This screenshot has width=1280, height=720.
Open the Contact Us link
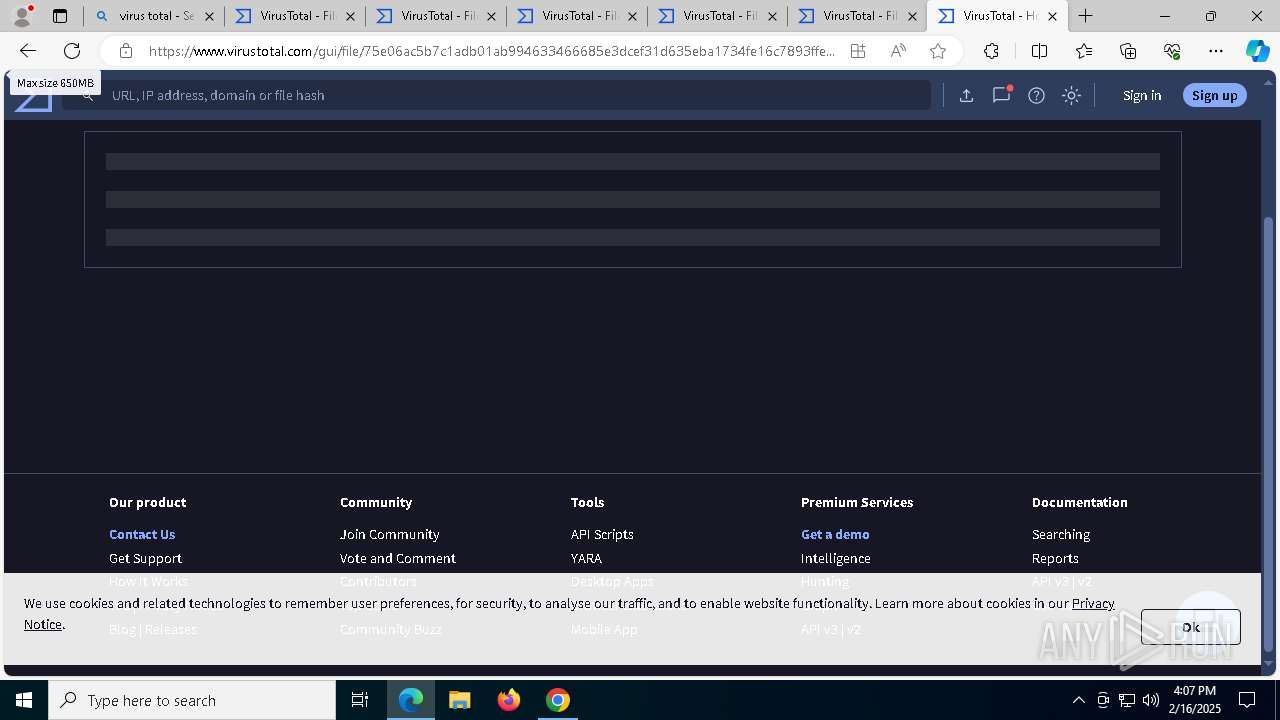click(x=142, y=534)
